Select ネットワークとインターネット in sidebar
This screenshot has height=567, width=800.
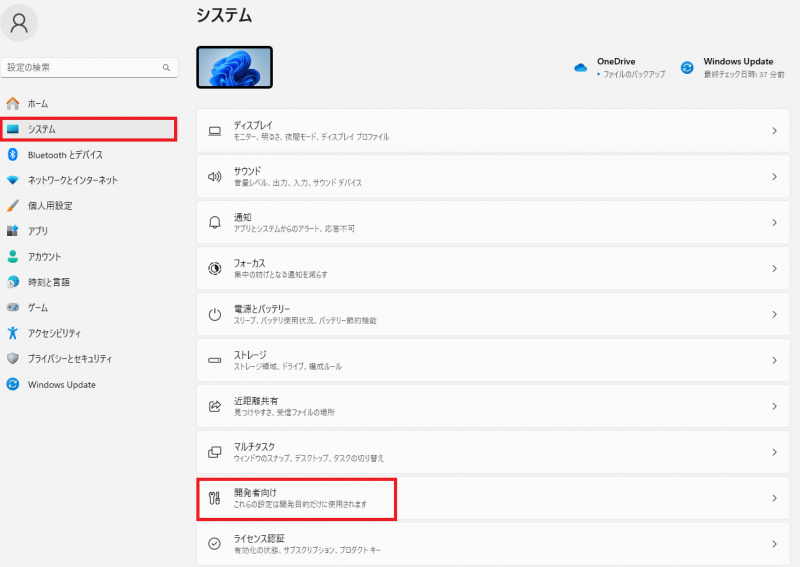(72, 180)
